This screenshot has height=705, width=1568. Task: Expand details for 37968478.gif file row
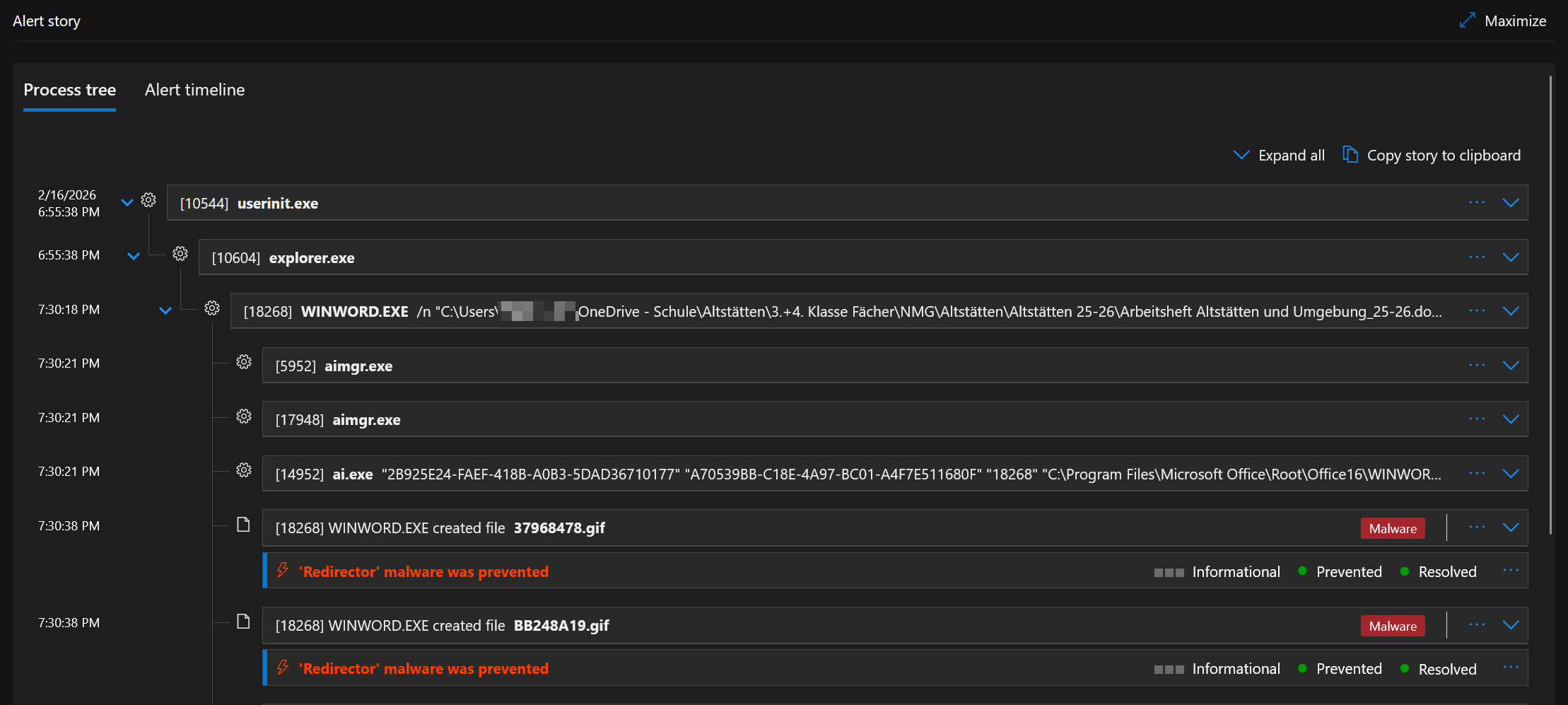pyautogui.click(x=1511, y=528)
